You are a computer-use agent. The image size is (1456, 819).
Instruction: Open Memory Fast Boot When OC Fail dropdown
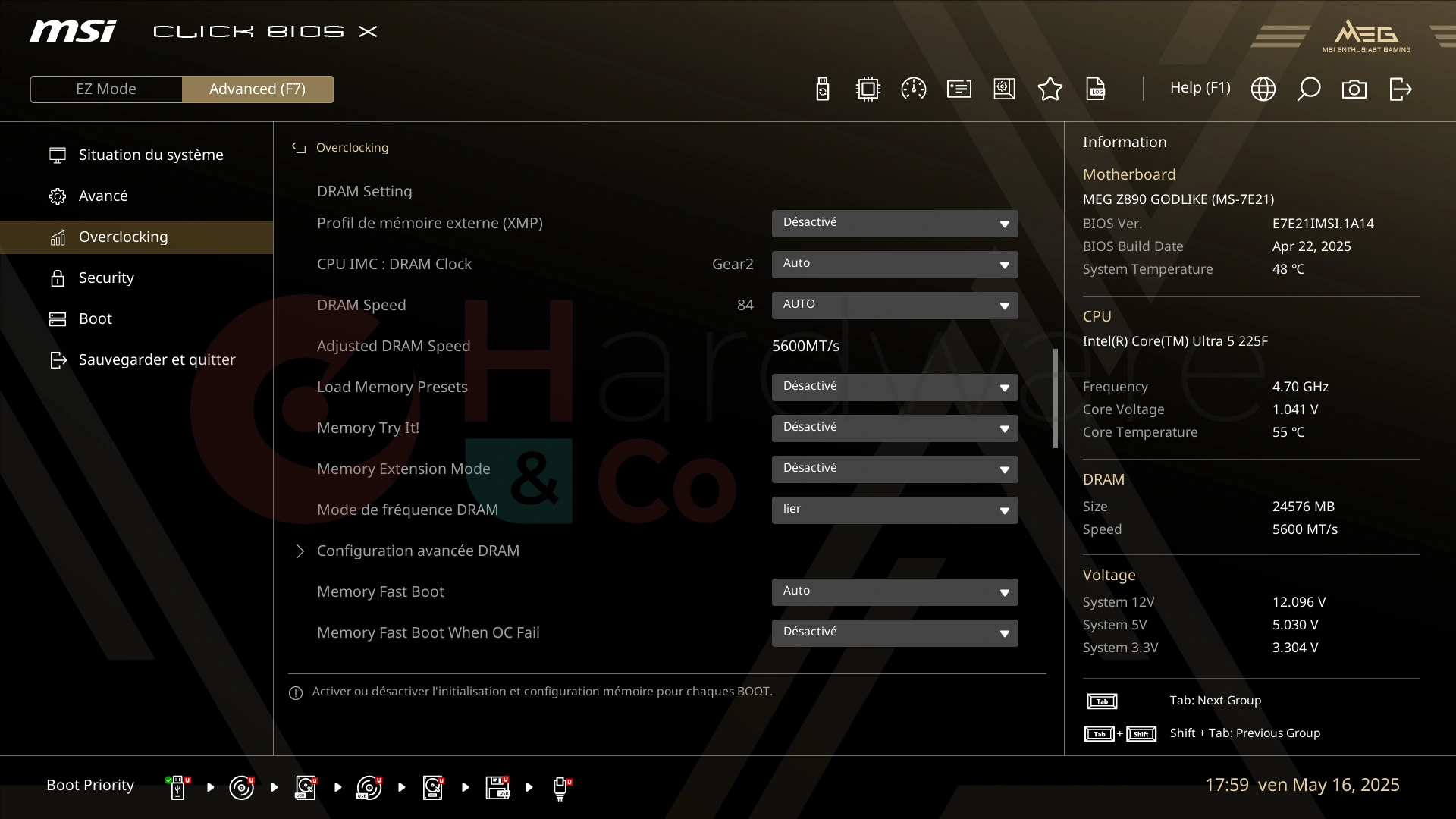tap(895, 633)
